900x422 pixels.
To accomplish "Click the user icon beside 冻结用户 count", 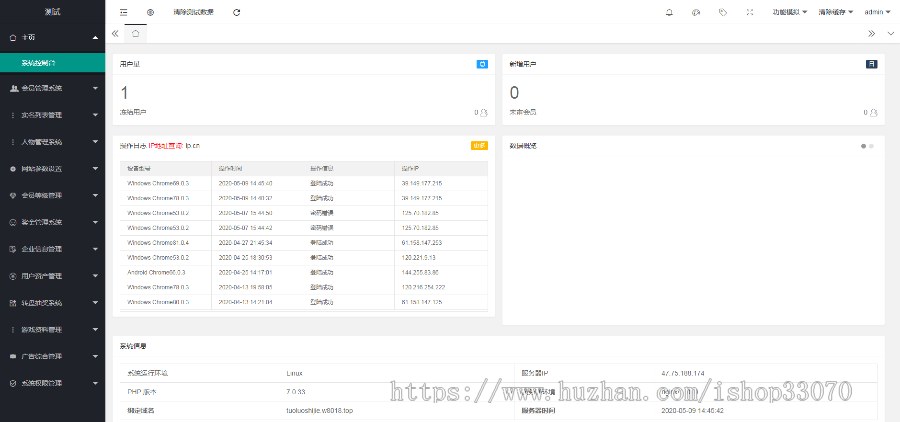I will 484,113.
